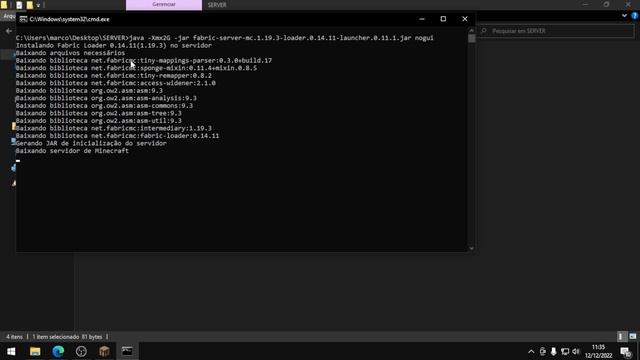
Task: Click the cmd scrollbar down arrow
Action: (x=471, y=248)
